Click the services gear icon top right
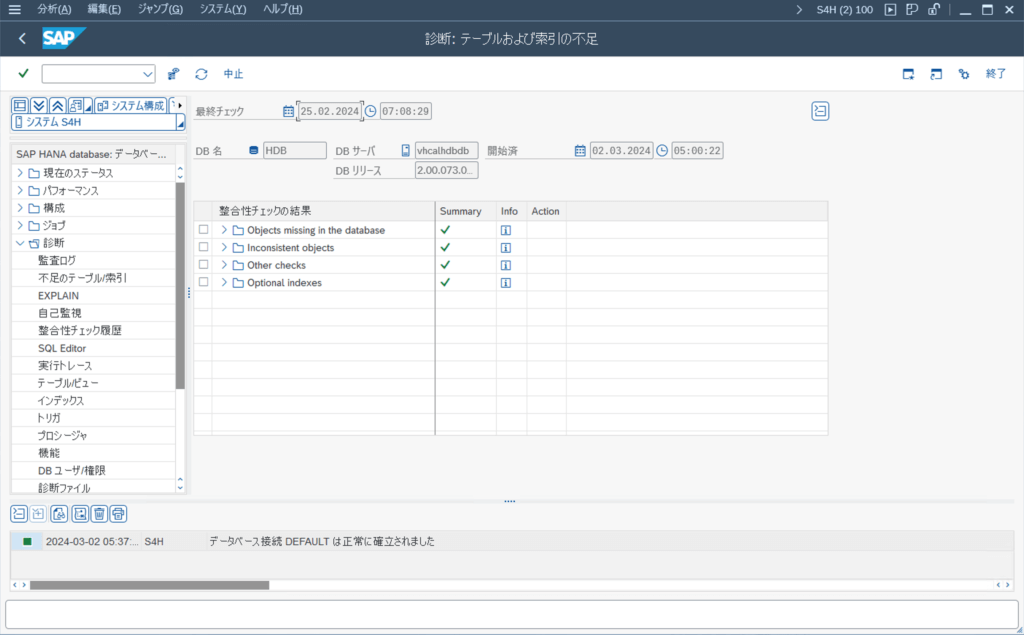The image size is (1024, 635). tap(963, 73)
